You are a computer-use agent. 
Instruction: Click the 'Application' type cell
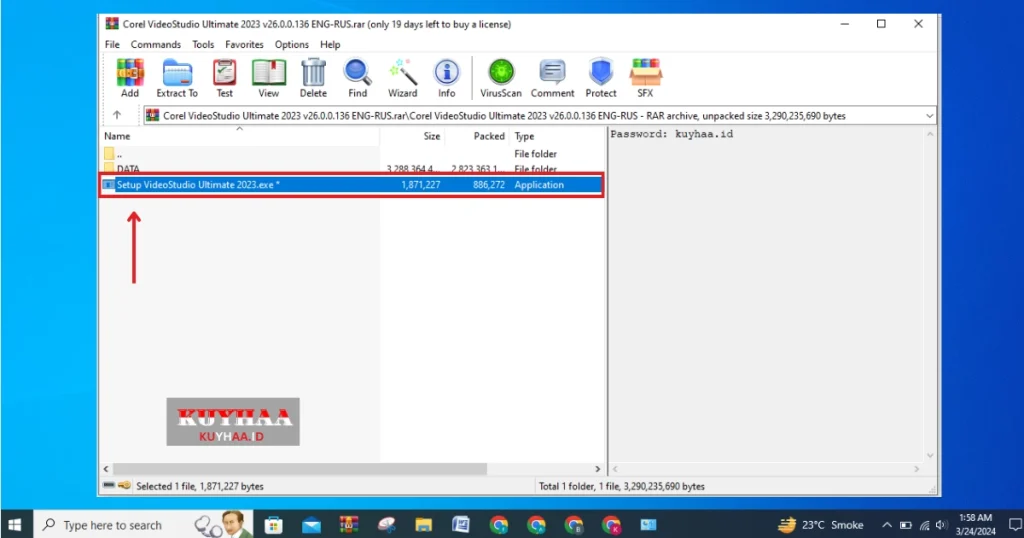(539, 185)
